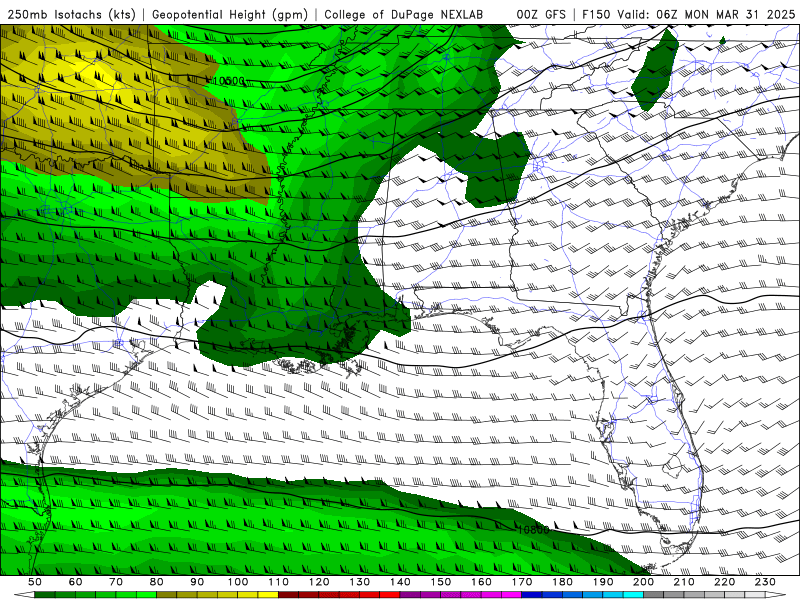This screenshot has width=800, height=600.
Task: Click the 70 value on the legend scale
Action: click(116, 582)
